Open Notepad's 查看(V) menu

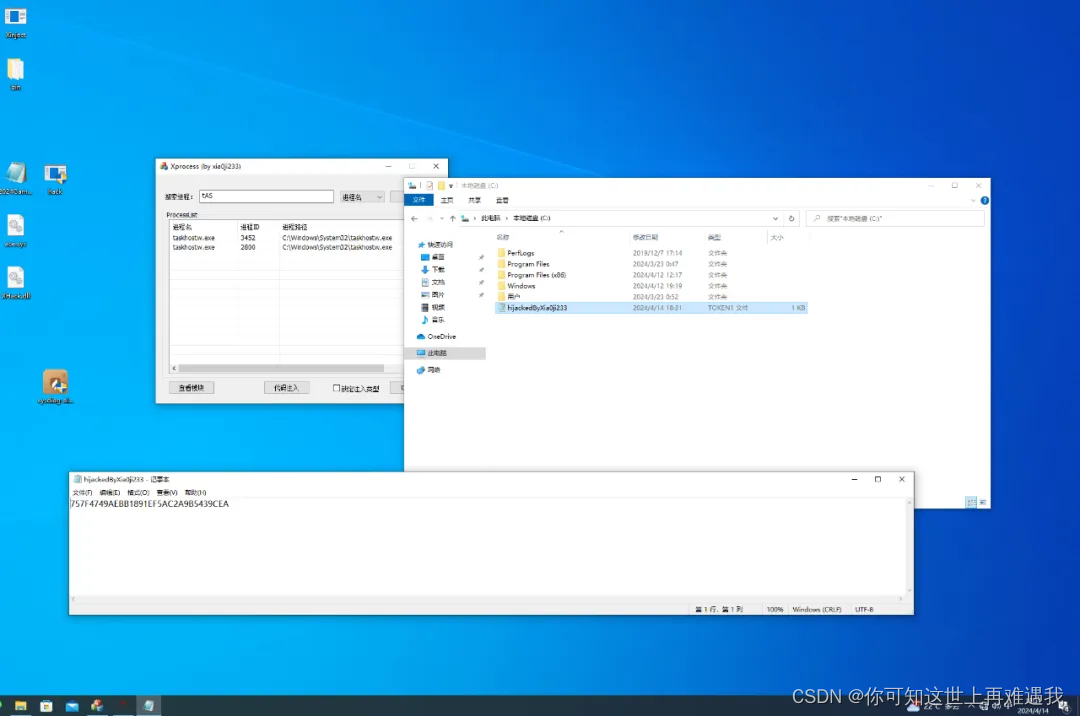167,493
